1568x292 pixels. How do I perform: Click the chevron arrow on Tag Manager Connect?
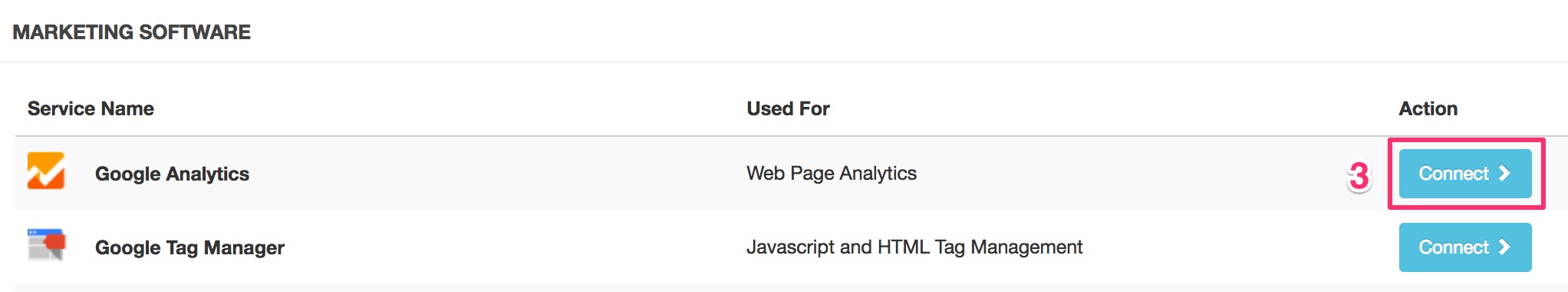click(x=1504, y=247)
